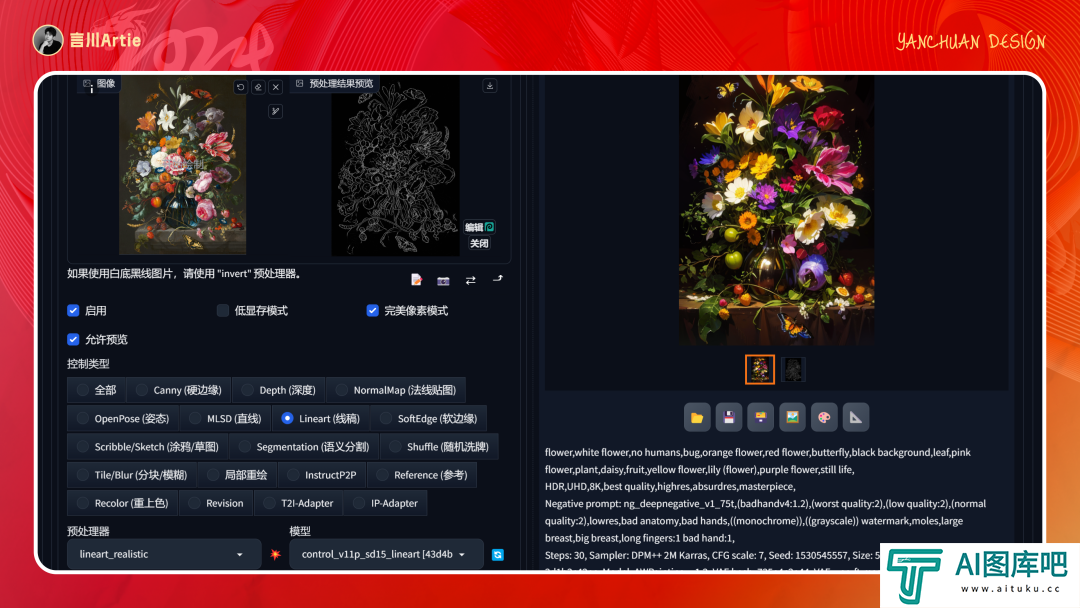Select the 局部重绘 inpaint control type

tap(238, 475)
